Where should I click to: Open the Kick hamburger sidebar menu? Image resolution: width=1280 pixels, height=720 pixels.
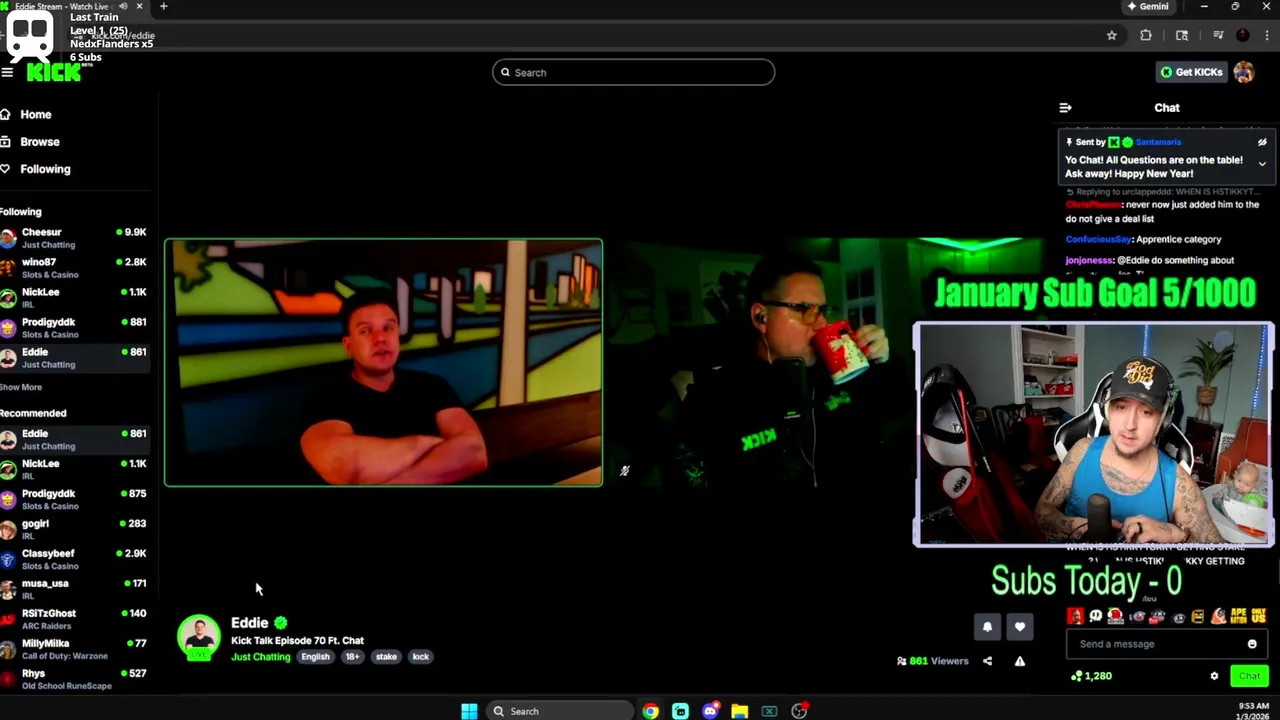[x=7, y=72]
